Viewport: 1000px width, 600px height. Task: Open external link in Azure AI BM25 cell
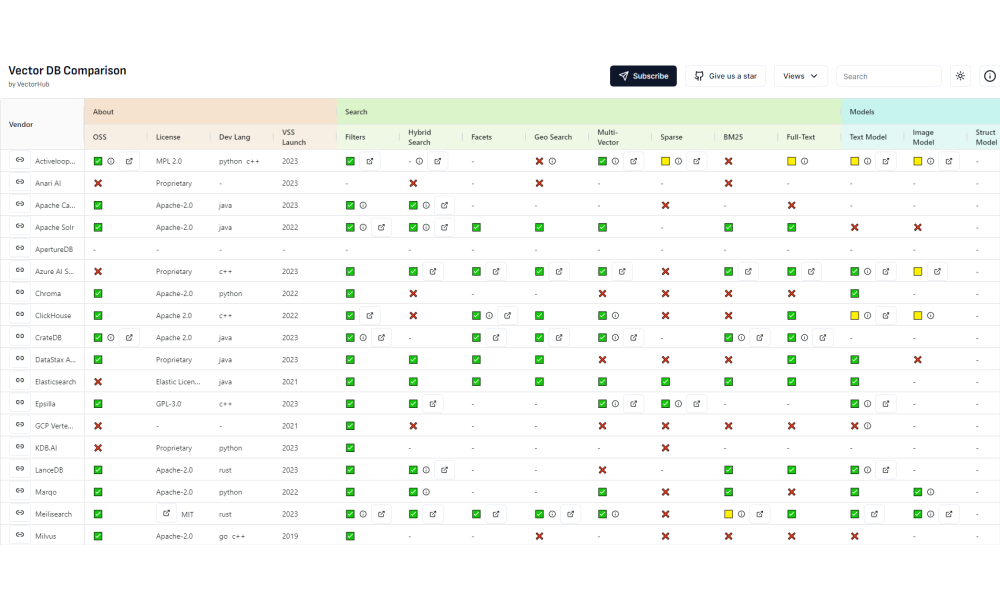point(748,272)
